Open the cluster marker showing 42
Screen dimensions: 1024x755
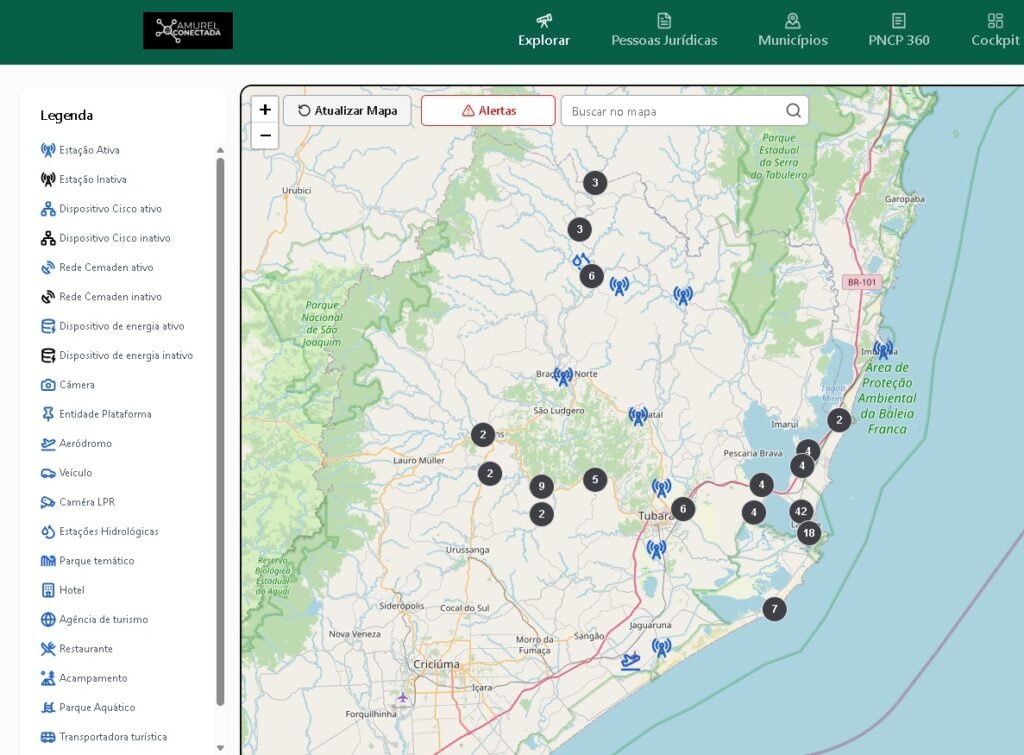(x=801, y=511)
